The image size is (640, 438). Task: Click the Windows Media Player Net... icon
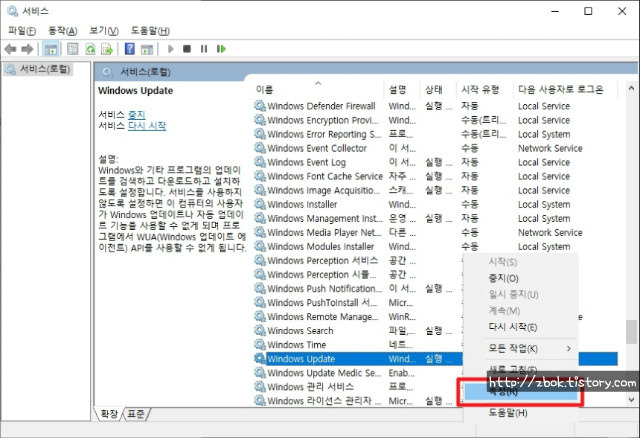point(260,232)
